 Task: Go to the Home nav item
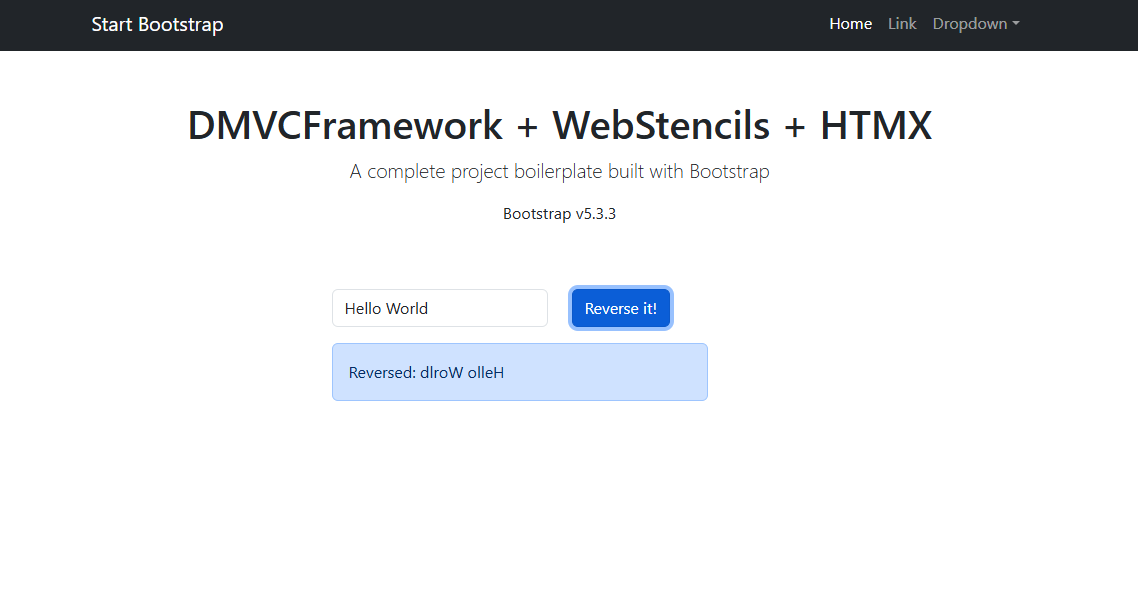point(850,24)
